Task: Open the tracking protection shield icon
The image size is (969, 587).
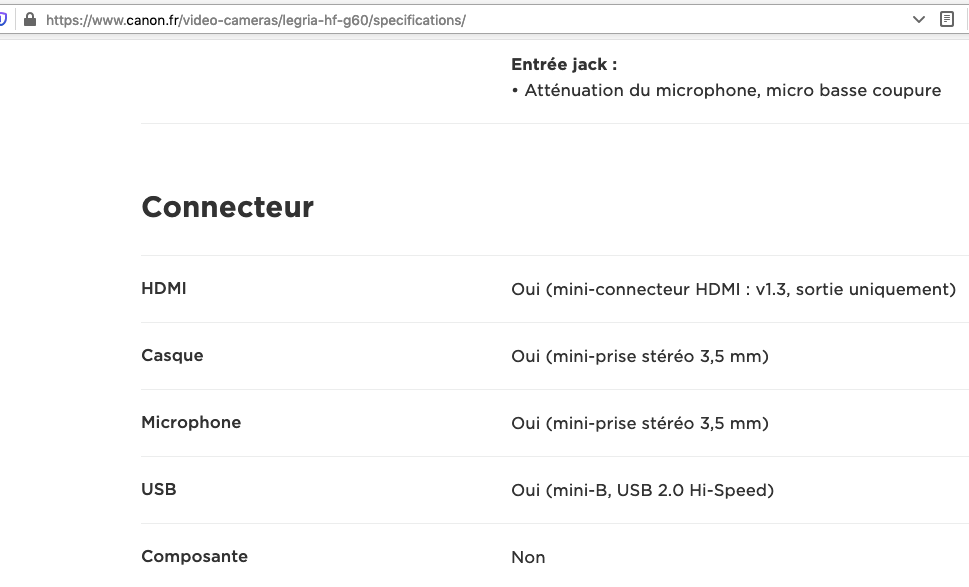Action: click(x=2, y=20)
